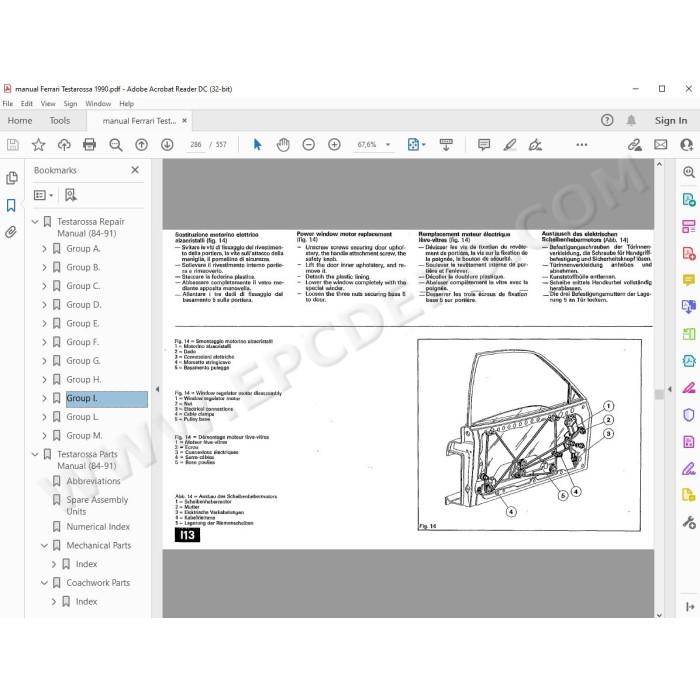Open the zoom level dropdown arrow
Viewport: 700px width, 700px height.
point(388,145)
